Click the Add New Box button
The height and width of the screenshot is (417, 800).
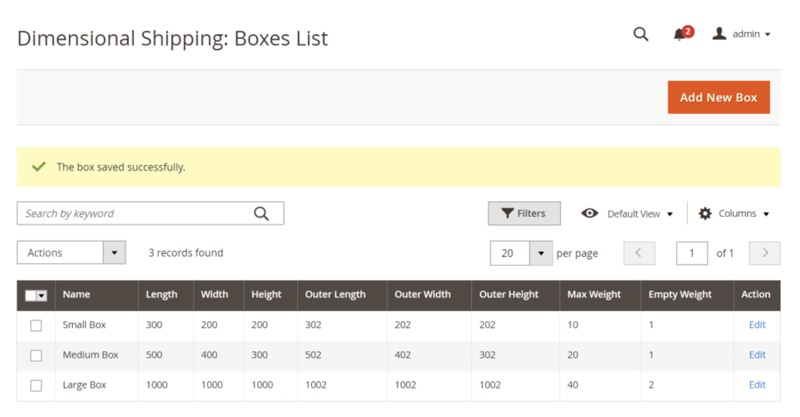pos(718,97)
